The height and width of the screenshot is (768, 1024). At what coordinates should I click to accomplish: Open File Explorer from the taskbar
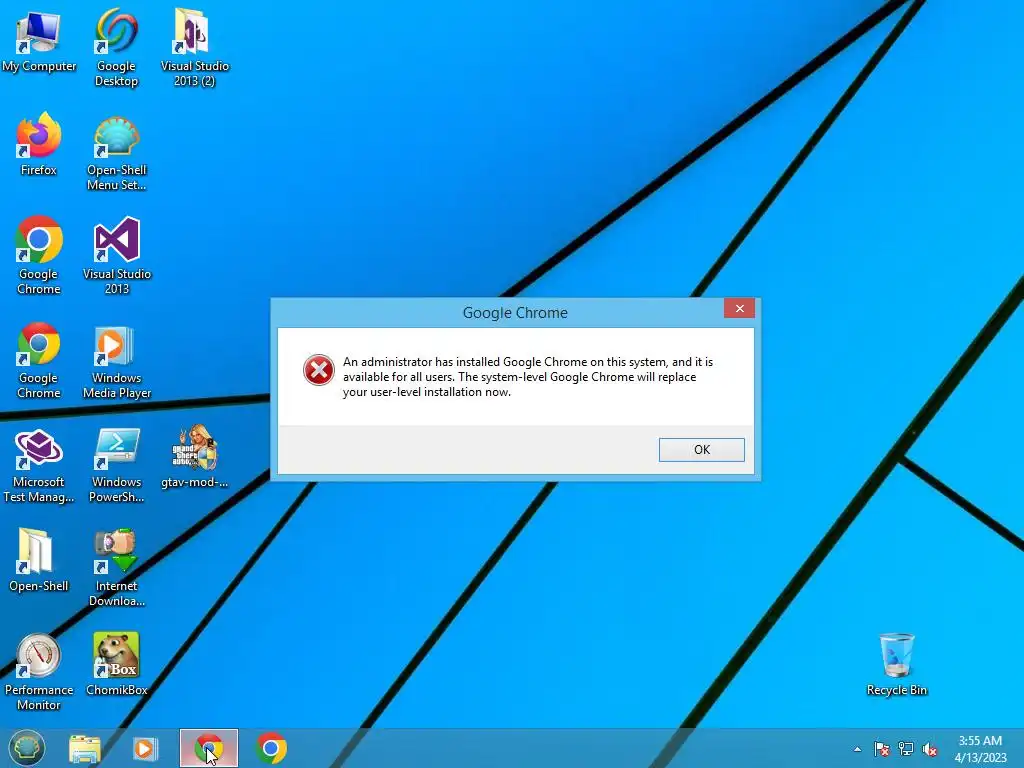pos(85,748)
